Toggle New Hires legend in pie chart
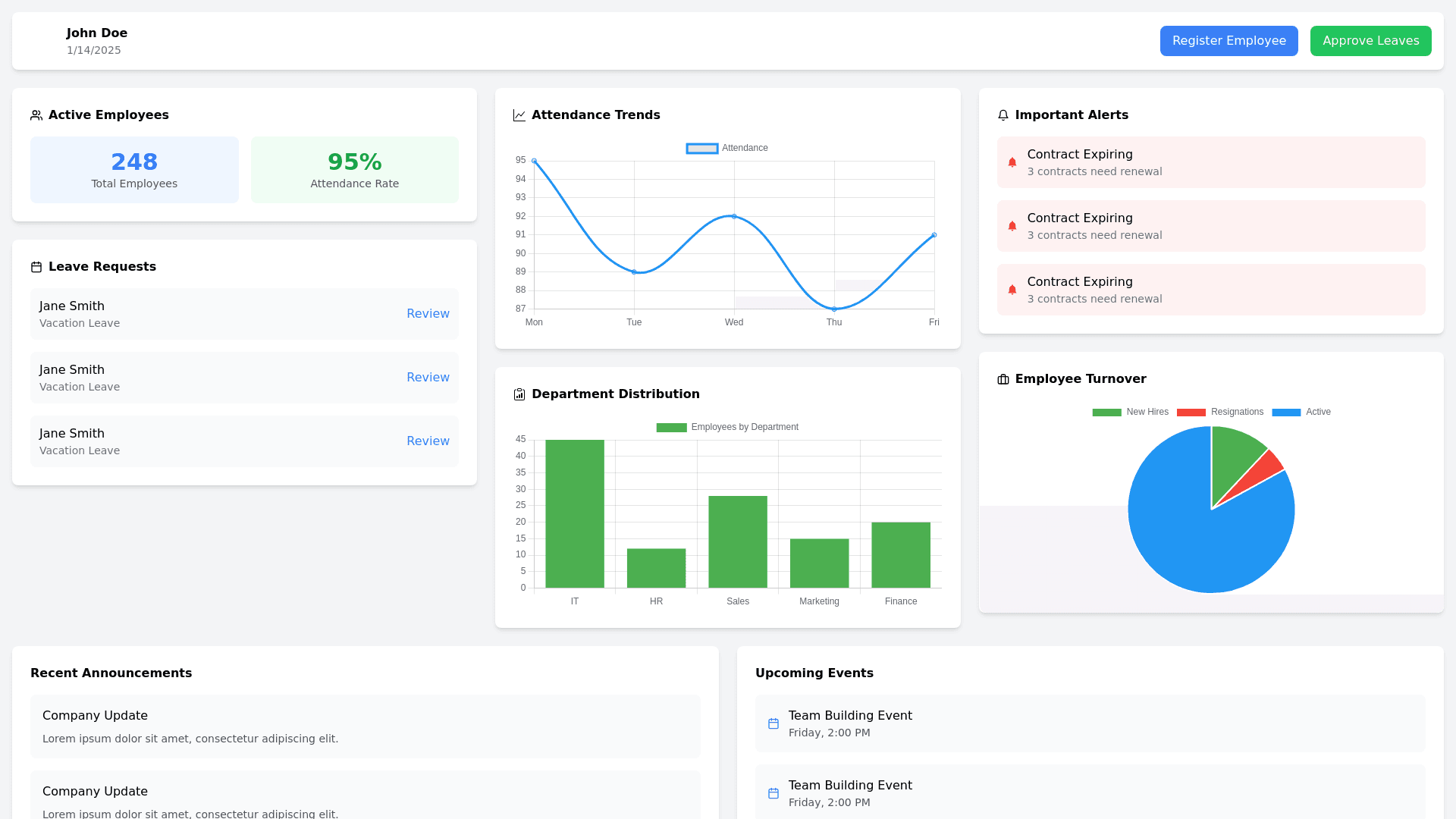This screenshot has height=819, width=1456. [1107, 413]
